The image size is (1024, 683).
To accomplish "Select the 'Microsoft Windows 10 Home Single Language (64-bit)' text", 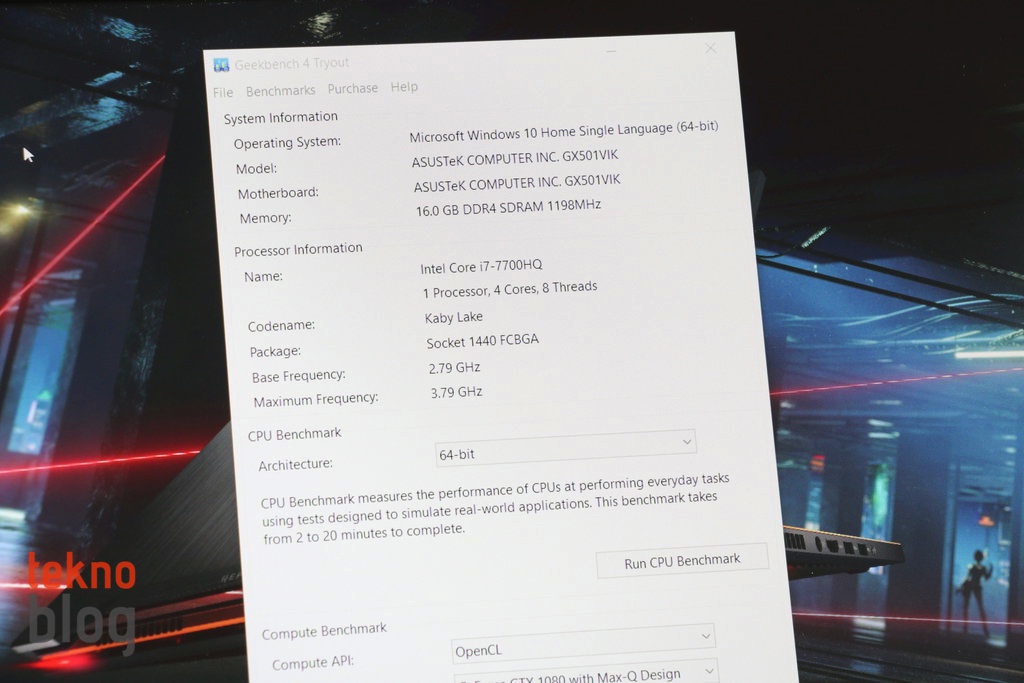I will 564,131.
